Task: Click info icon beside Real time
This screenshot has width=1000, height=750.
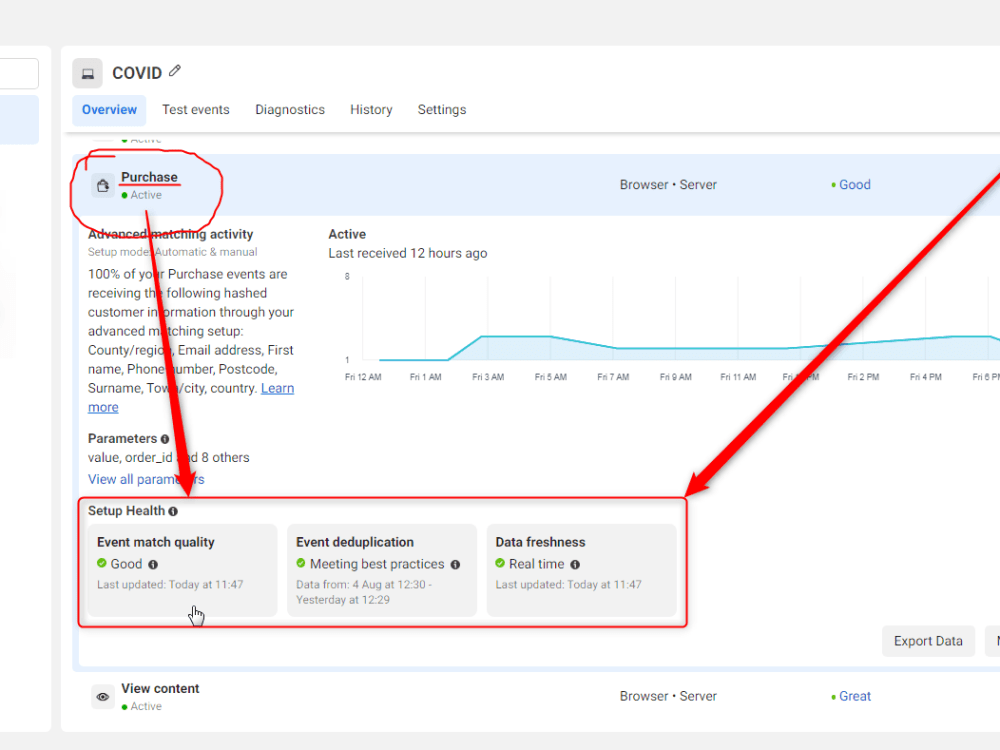Action: [x=575, y=564]
